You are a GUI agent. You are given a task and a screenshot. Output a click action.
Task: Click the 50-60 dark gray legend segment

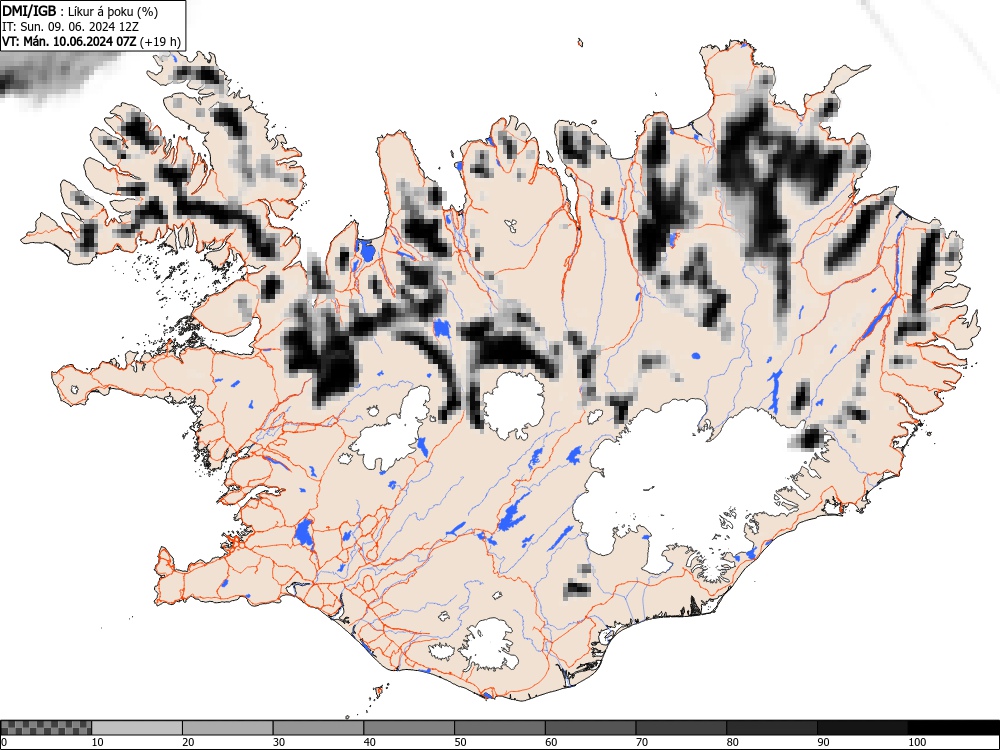pyautogui.click(x=500, y=728)
